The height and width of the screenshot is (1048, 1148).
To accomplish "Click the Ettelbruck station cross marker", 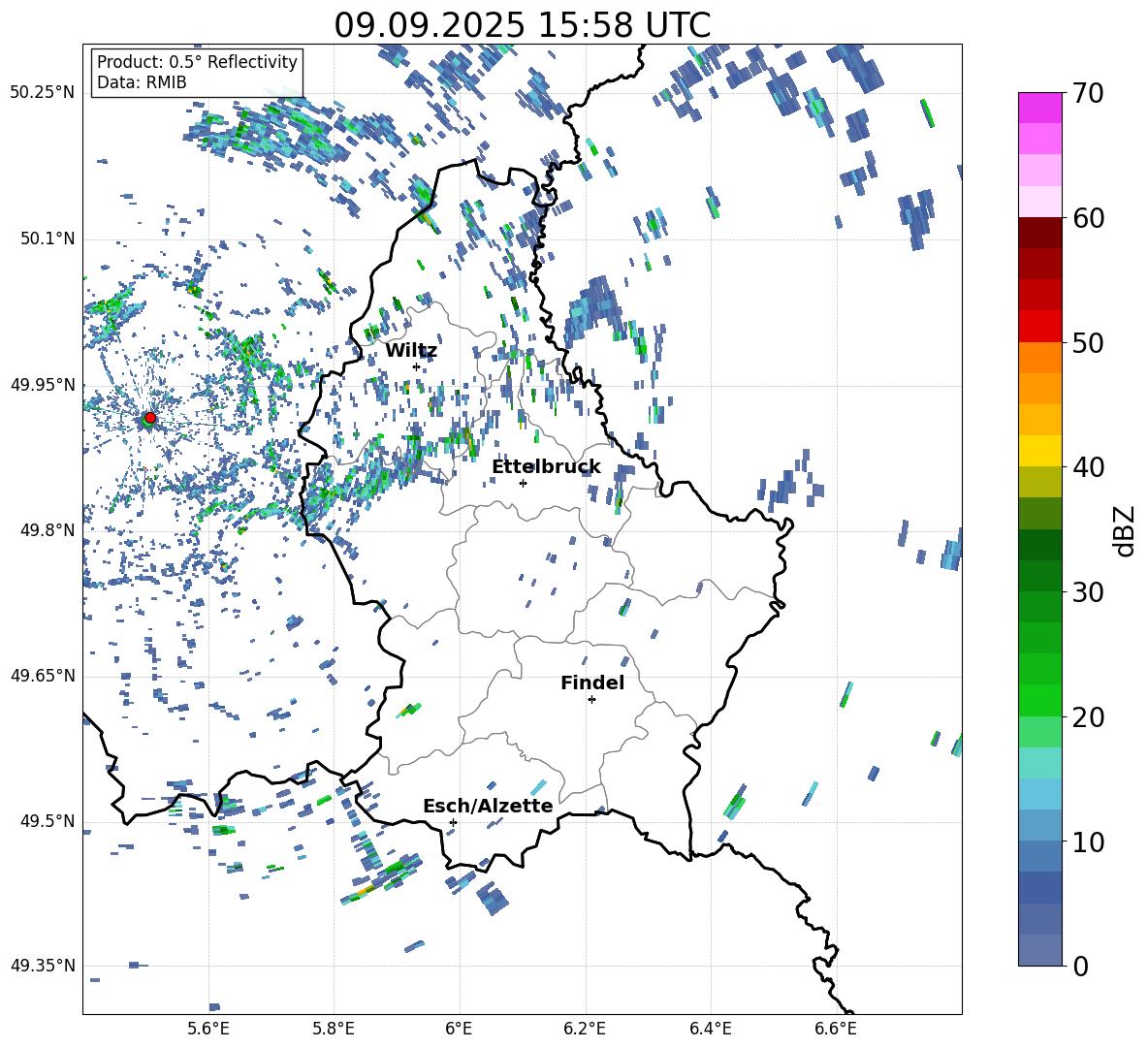I will click(523, 483).
